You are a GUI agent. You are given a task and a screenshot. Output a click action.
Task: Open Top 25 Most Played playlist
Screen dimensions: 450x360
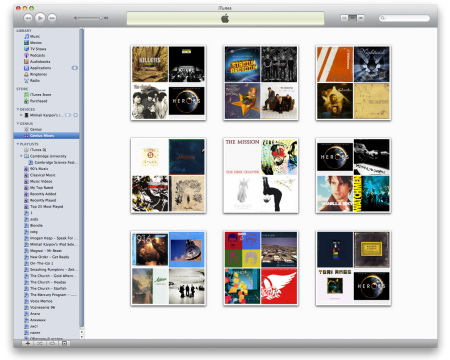click(47, 207)
